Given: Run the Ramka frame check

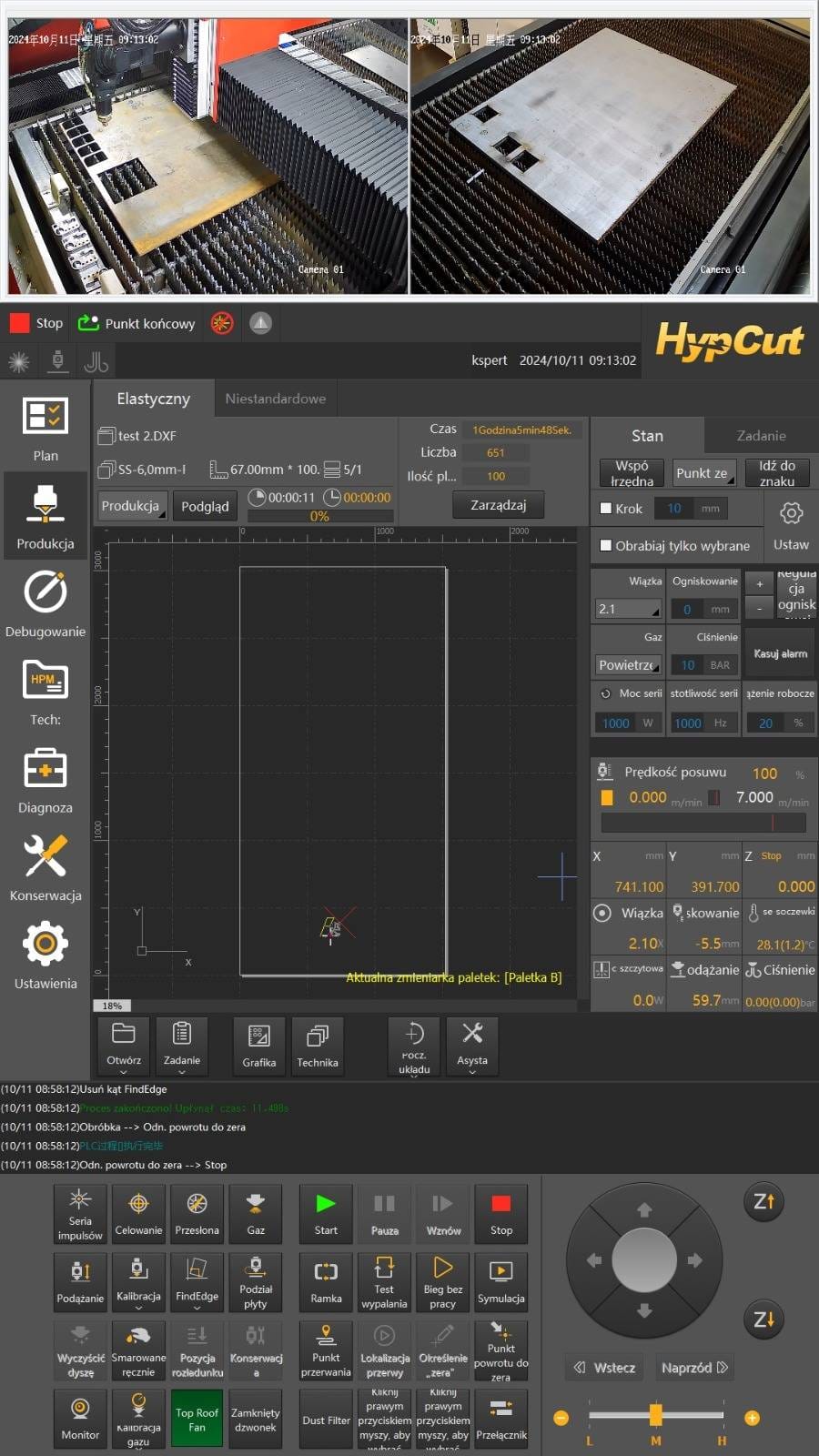Looking at the screenshot, I should (326, 1281).
